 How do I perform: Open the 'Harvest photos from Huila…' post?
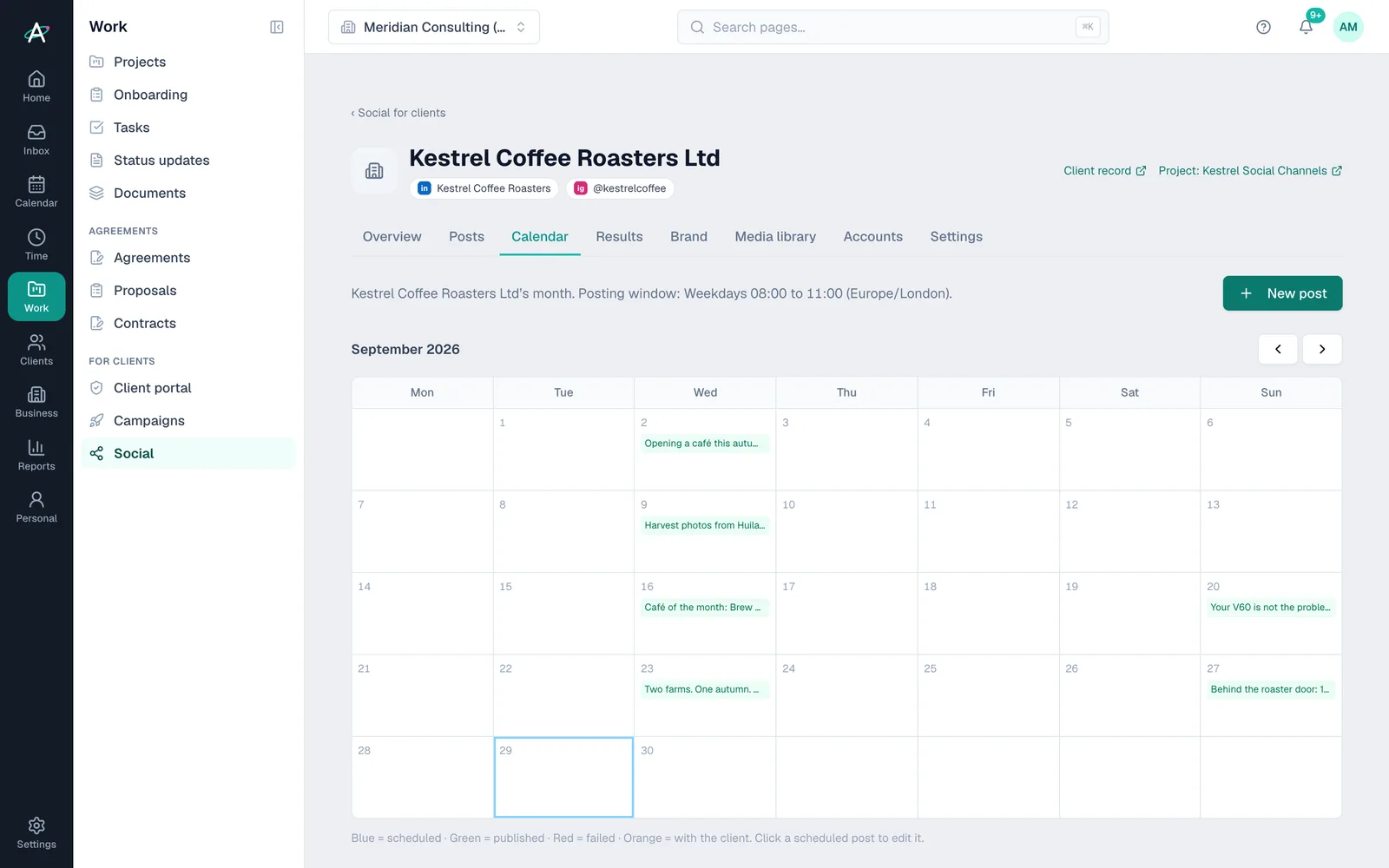[x=704, y=525]
